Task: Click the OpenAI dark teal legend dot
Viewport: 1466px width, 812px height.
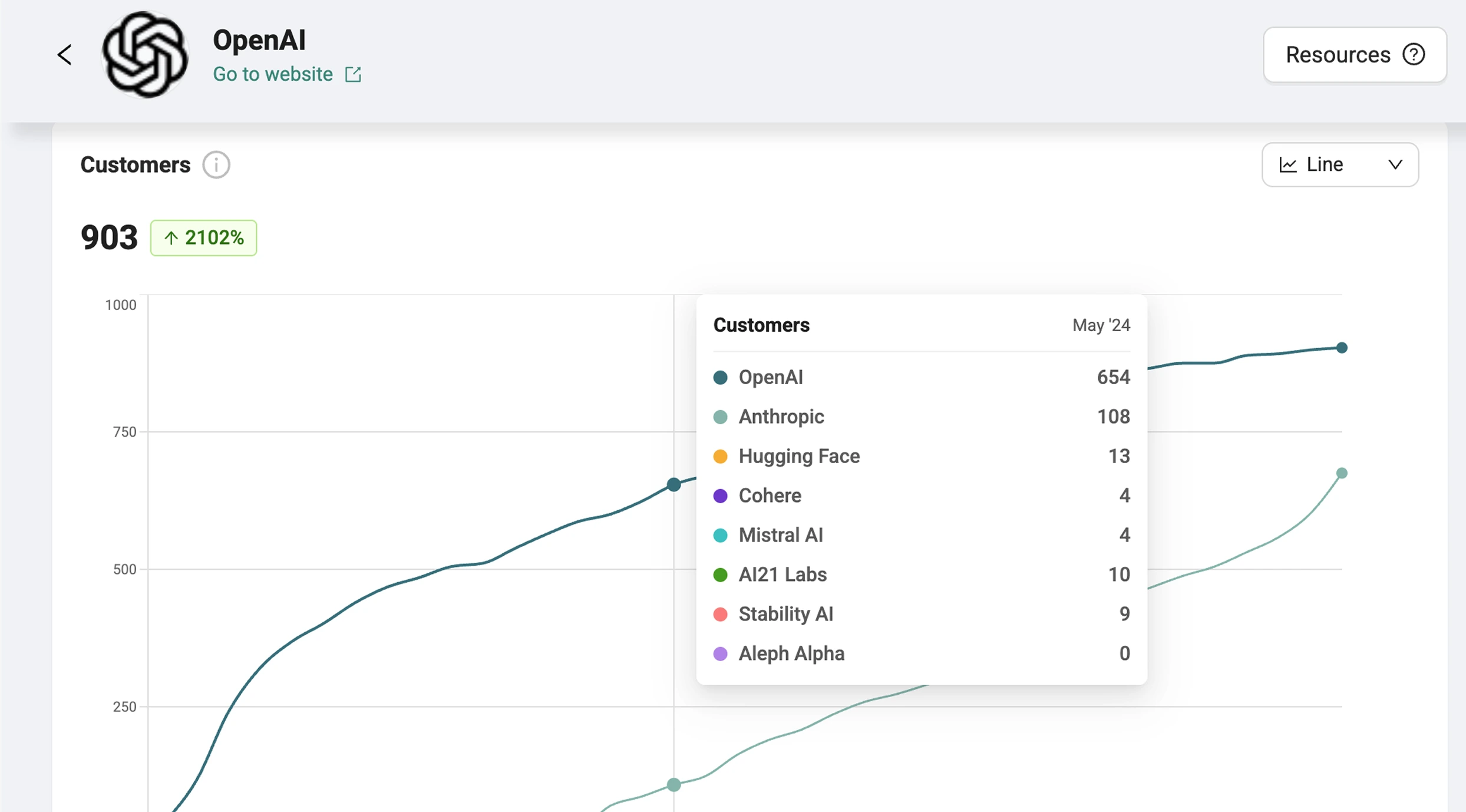Action: pyautogui.click(x=720, y=378)
